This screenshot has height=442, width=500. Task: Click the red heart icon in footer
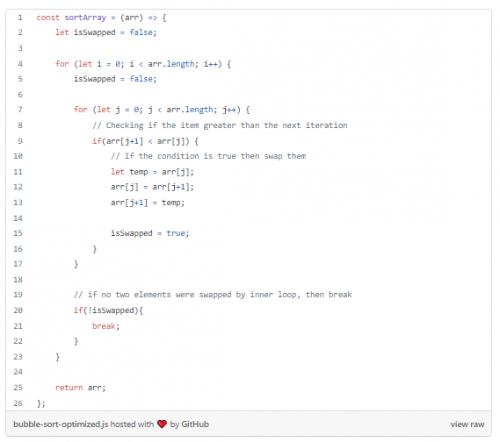point(162,424)
